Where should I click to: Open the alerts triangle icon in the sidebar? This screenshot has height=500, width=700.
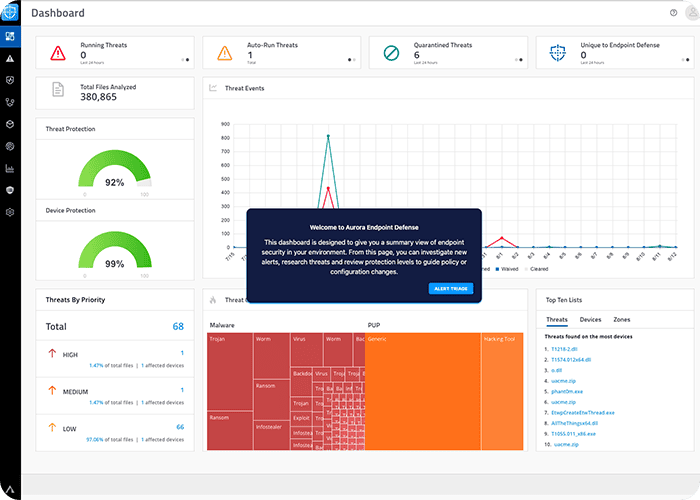coord(10,58)
